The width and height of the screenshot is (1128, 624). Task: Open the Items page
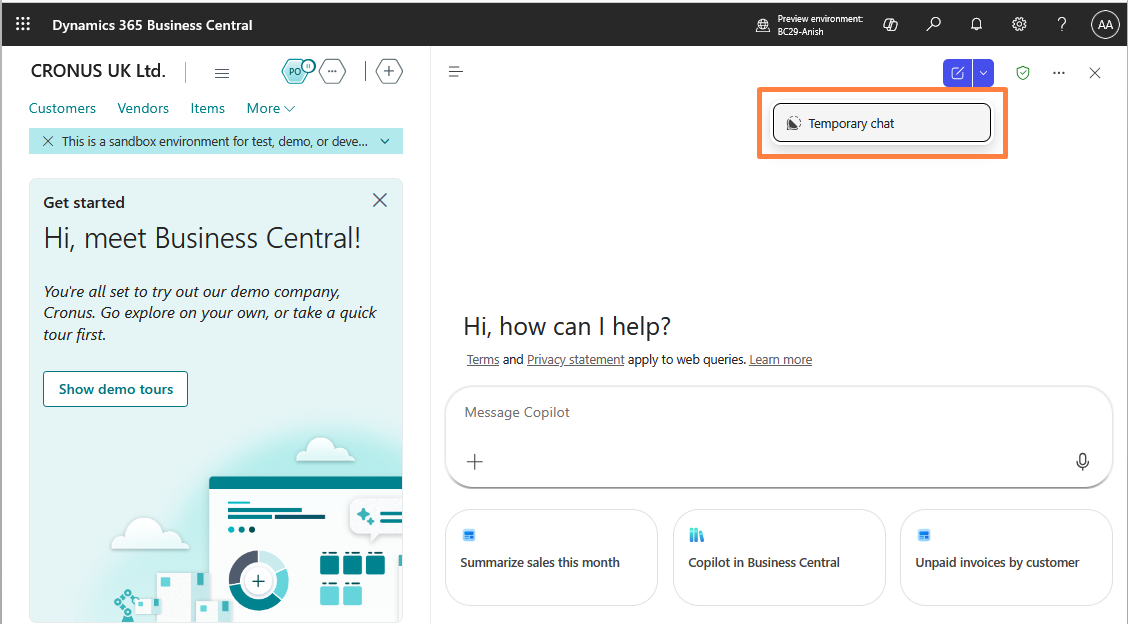tap(207, 108)
